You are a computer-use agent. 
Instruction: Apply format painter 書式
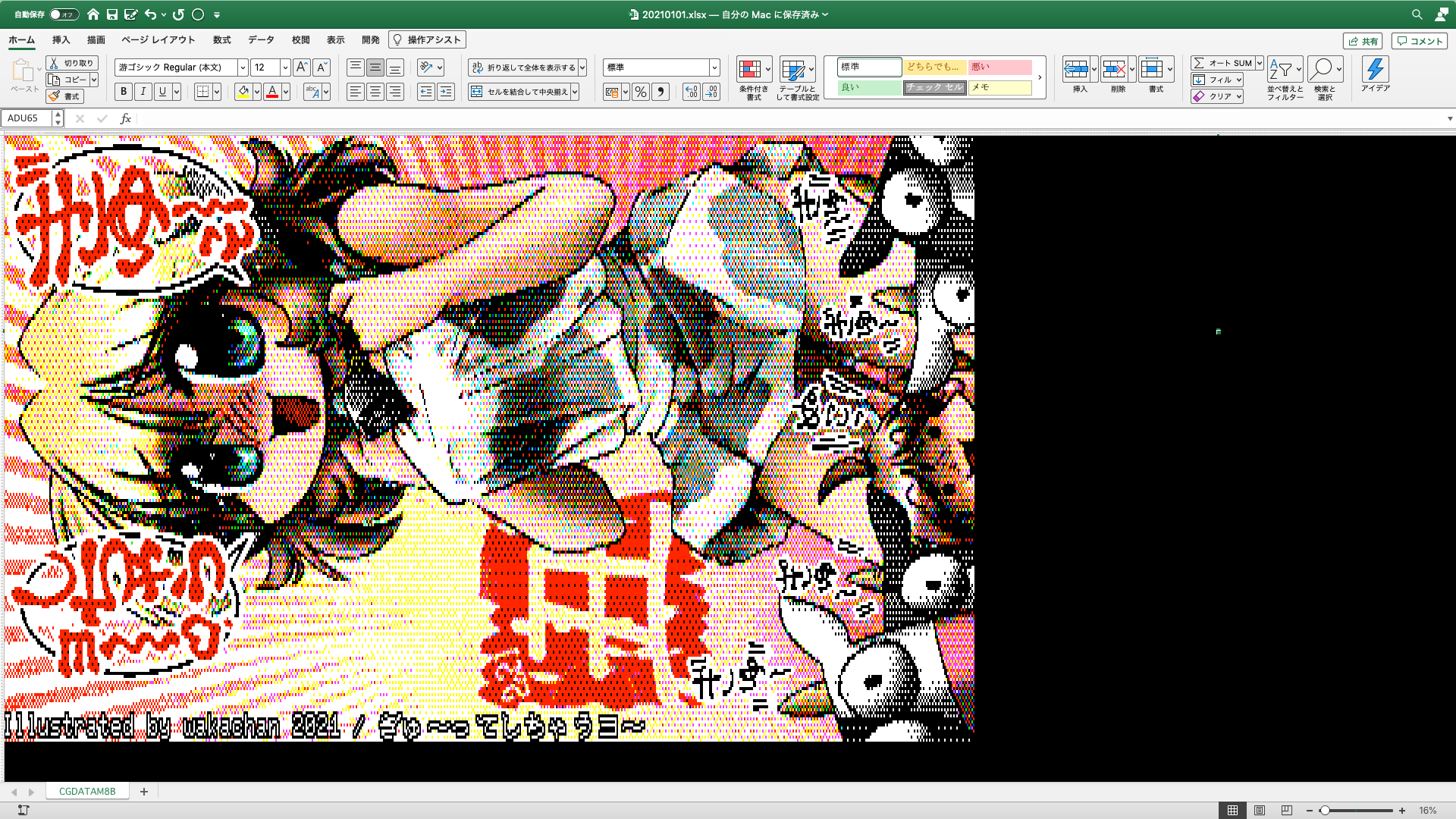coord(64,96)
